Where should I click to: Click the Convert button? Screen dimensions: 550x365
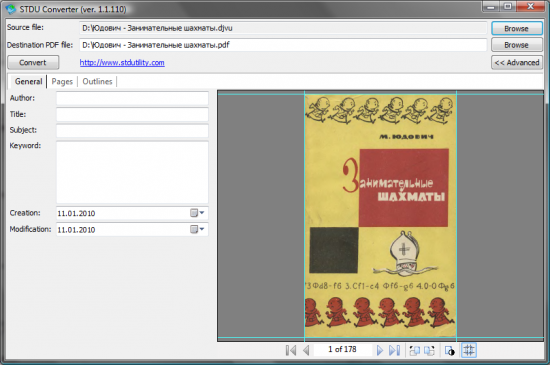pos(33,62)
